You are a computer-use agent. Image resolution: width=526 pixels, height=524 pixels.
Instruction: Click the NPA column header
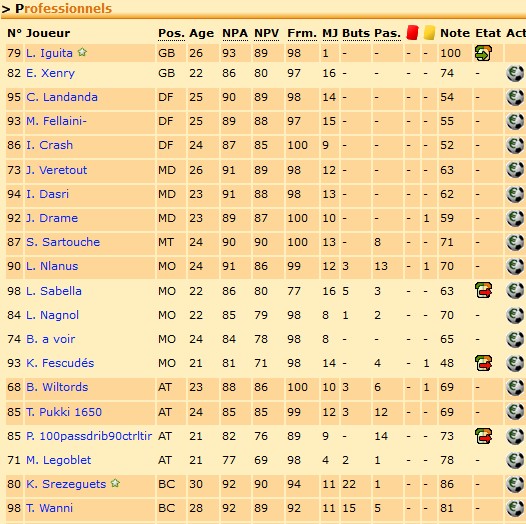[x=235, y=33]
